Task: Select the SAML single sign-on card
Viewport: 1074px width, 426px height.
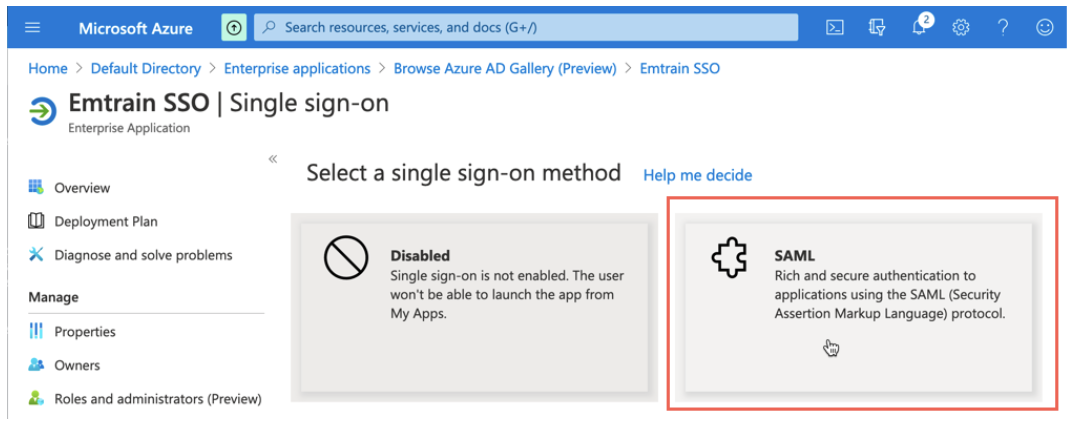Action: click(858, 307)
